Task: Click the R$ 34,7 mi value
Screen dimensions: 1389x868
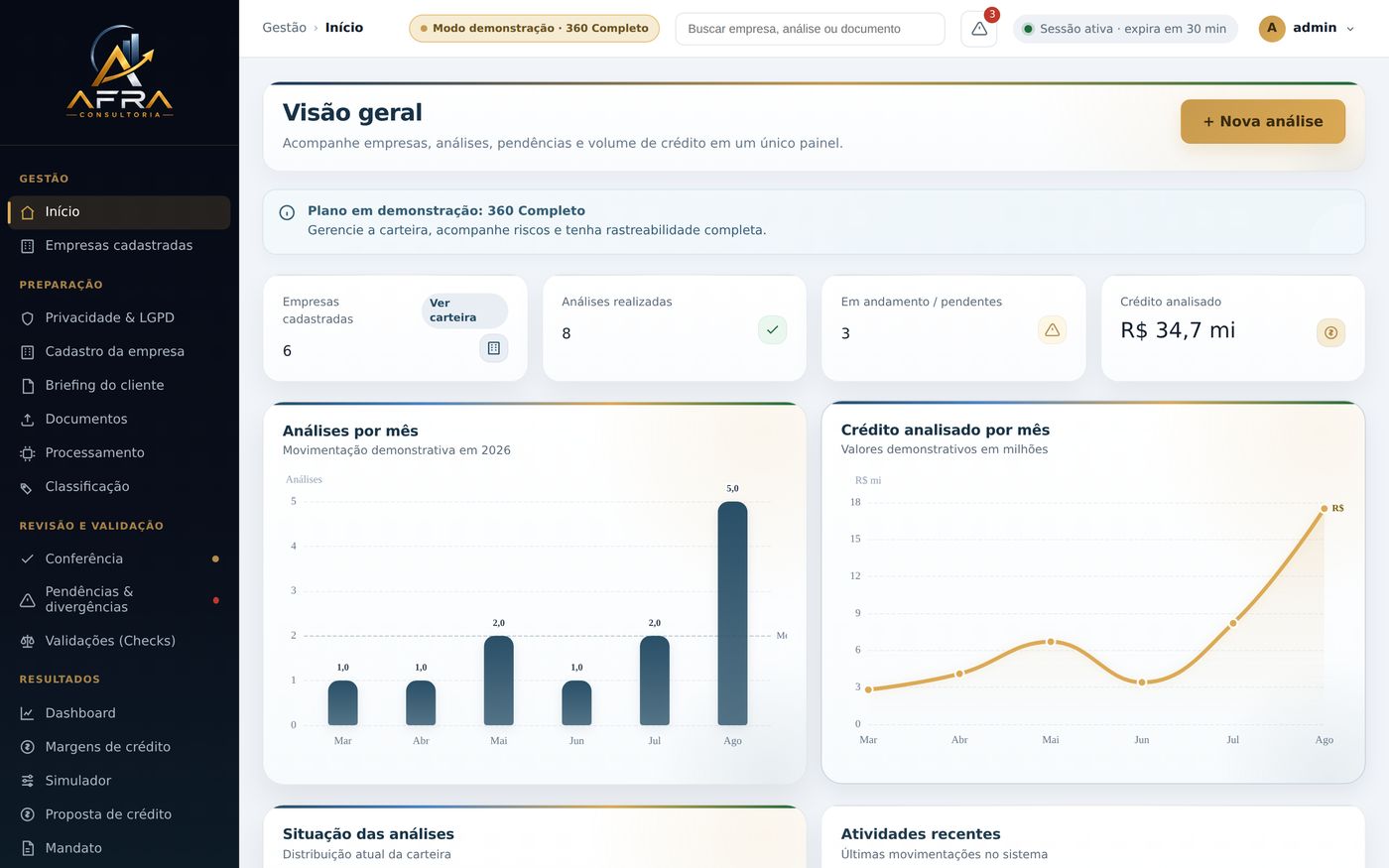Action: (1178, 330)
